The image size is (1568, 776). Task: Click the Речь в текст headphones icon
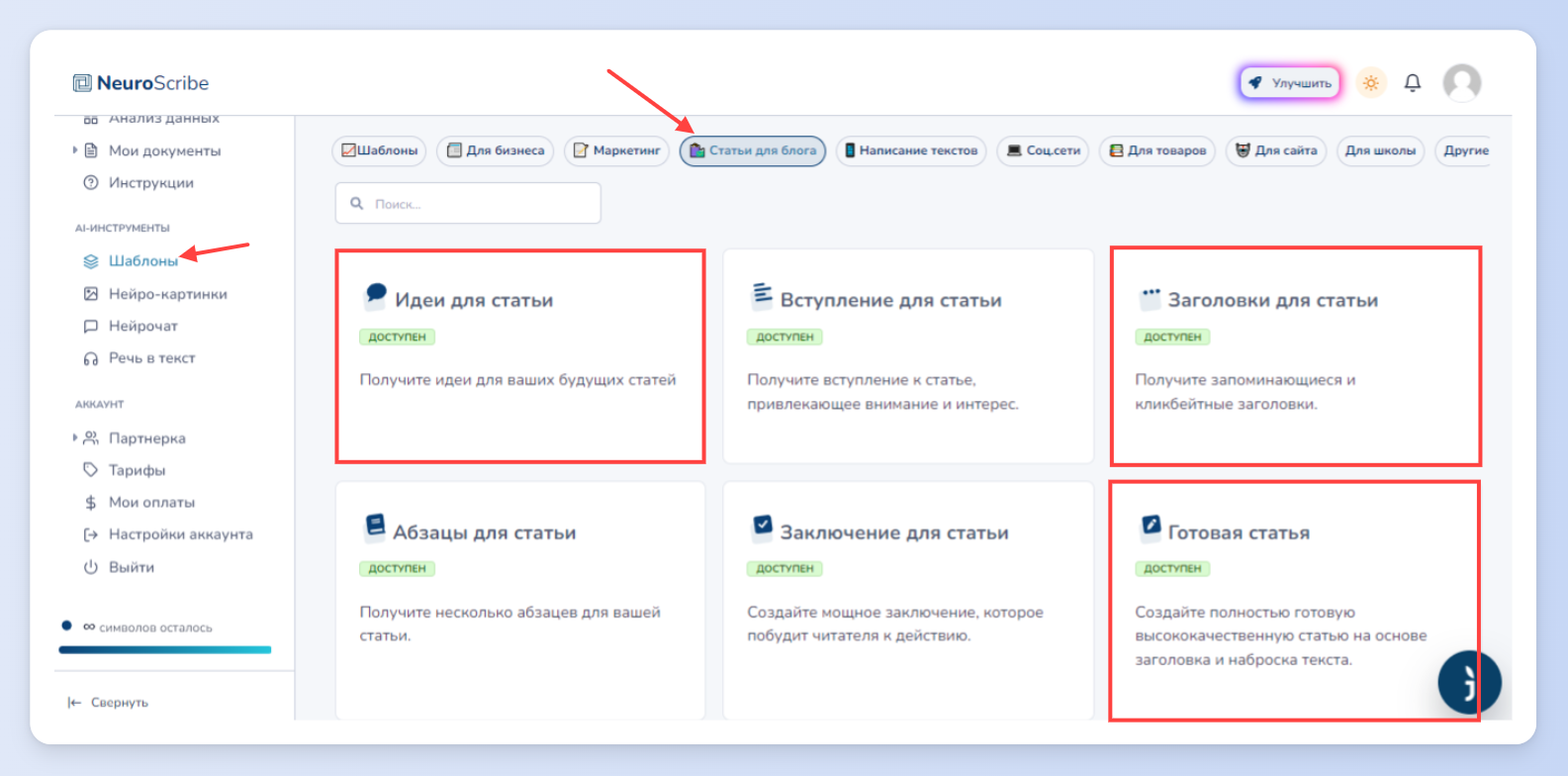91,358
